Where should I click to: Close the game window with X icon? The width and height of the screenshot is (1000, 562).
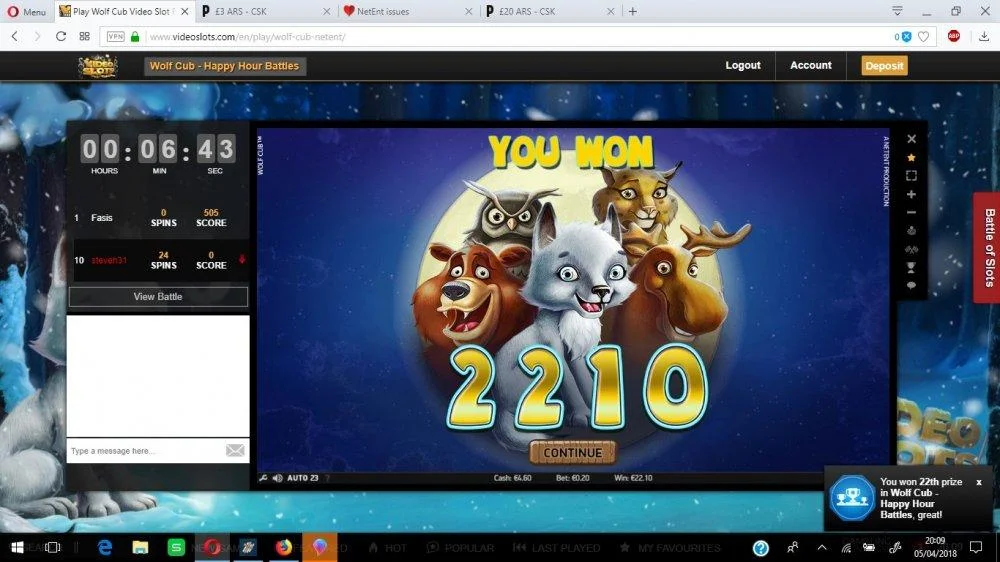coord(911,138)
